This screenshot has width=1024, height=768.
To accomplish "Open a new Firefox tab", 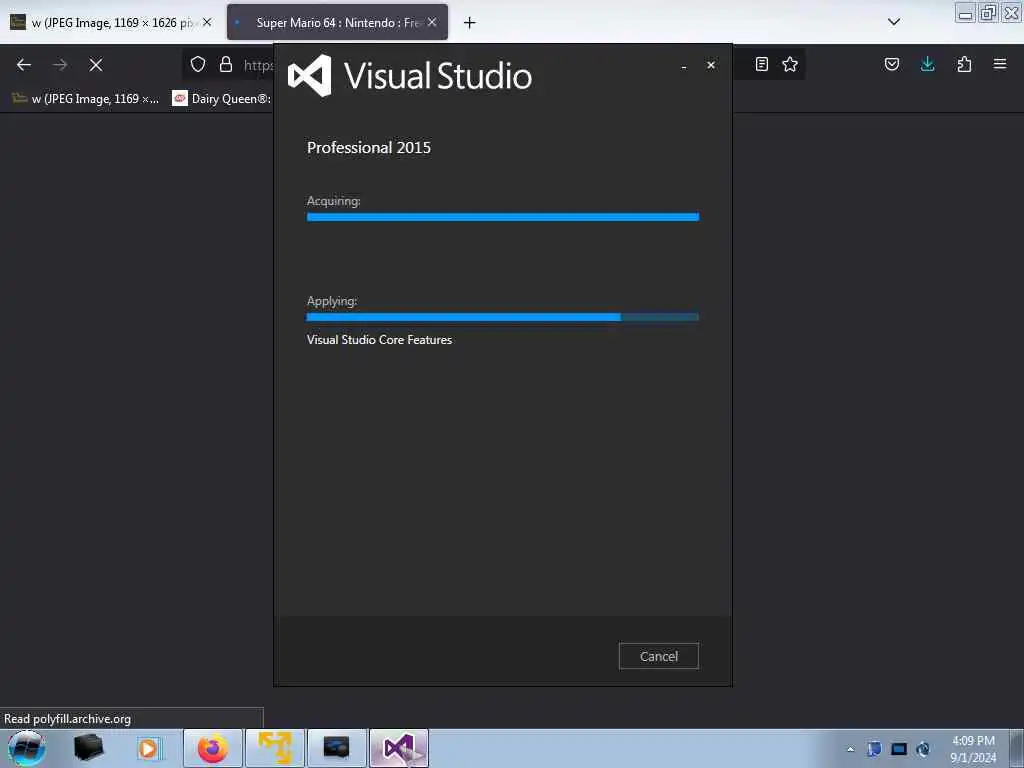I will 470,23.
